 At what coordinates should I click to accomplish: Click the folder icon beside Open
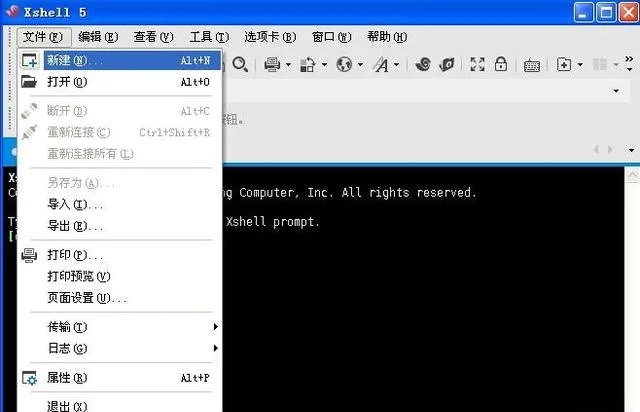tap(29, 82)
